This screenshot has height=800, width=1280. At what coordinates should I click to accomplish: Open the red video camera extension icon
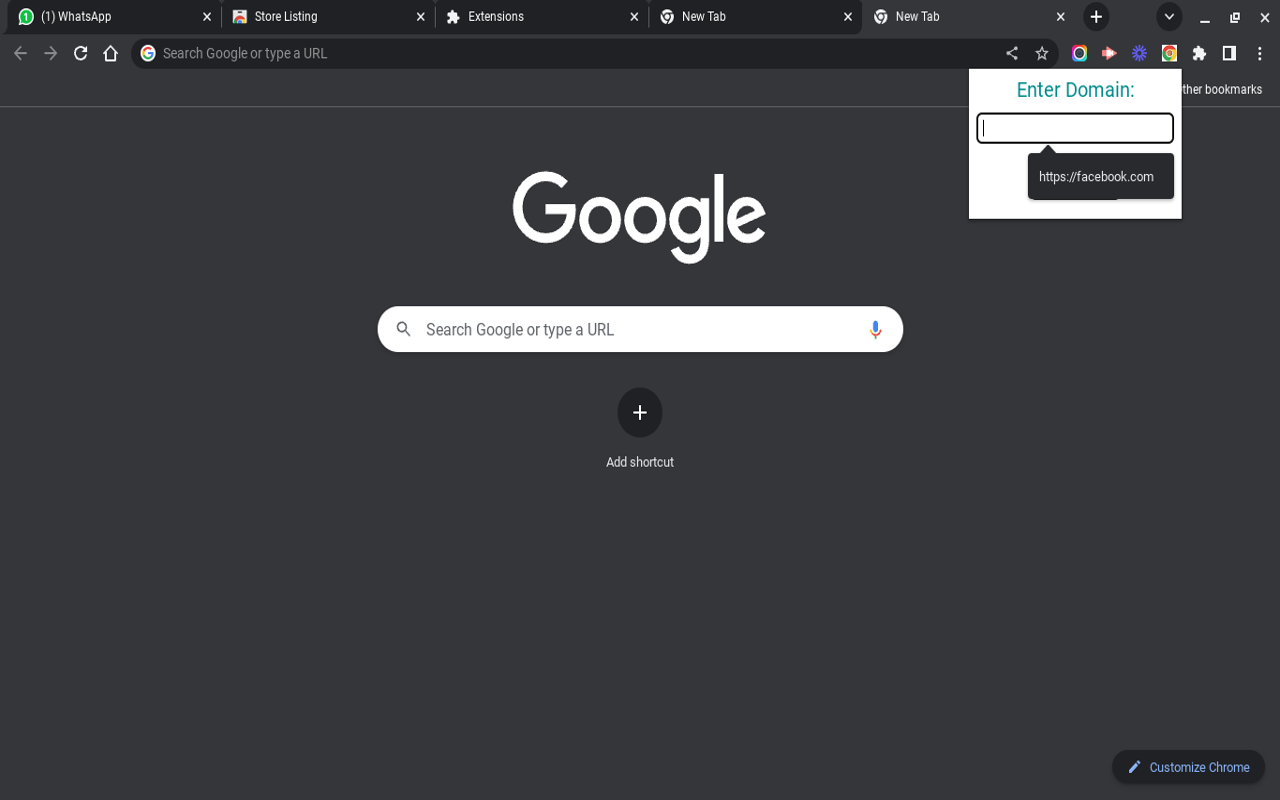pyautogui.click(x=1109, y=53)
